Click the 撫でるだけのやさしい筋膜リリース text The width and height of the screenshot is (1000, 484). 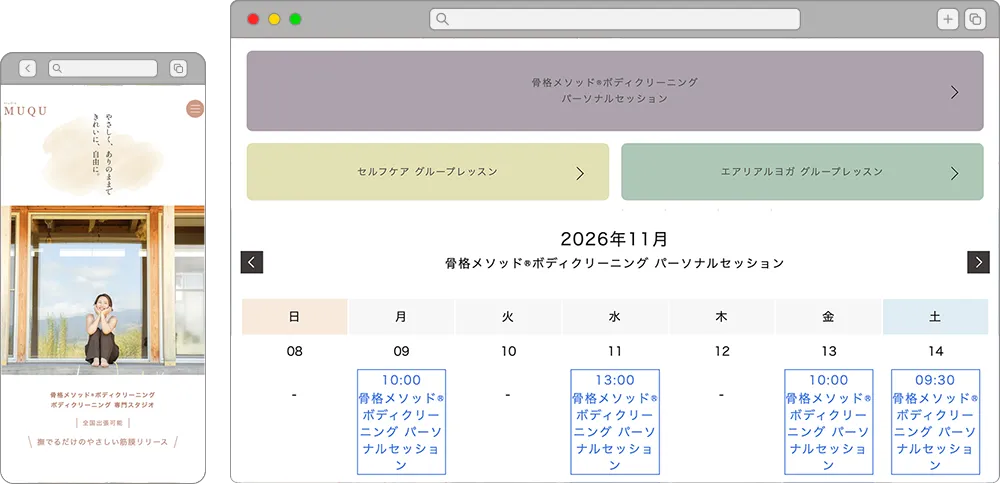[103, 442]
